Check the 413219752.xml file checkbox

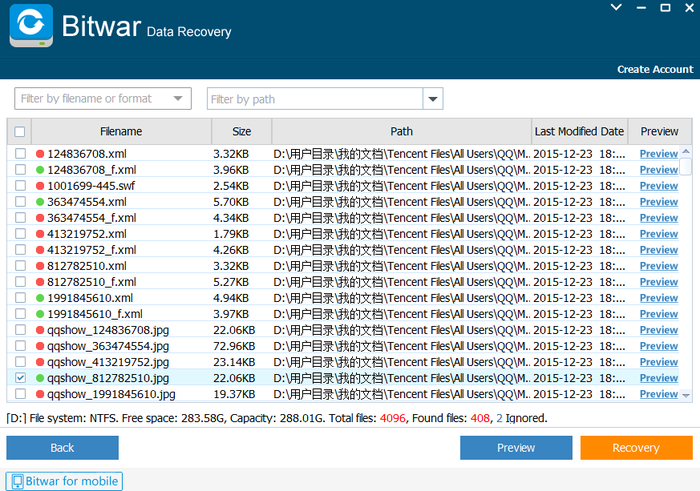20,234
